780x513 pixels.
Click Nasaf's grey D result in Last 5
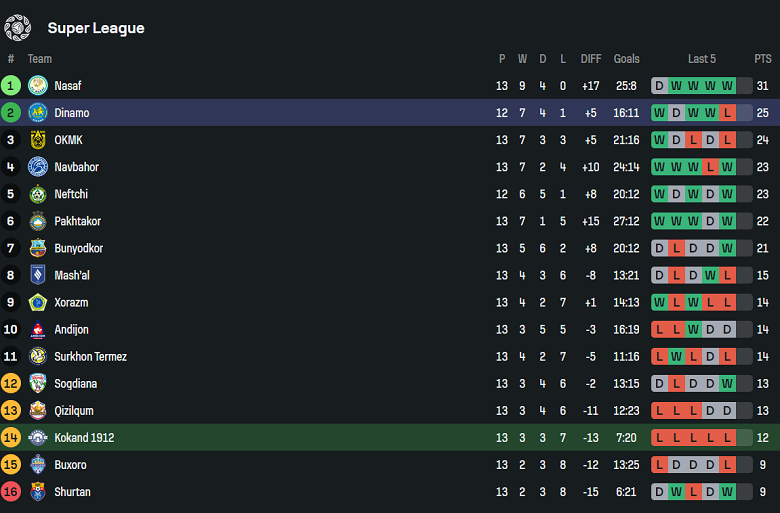point(659,86)
